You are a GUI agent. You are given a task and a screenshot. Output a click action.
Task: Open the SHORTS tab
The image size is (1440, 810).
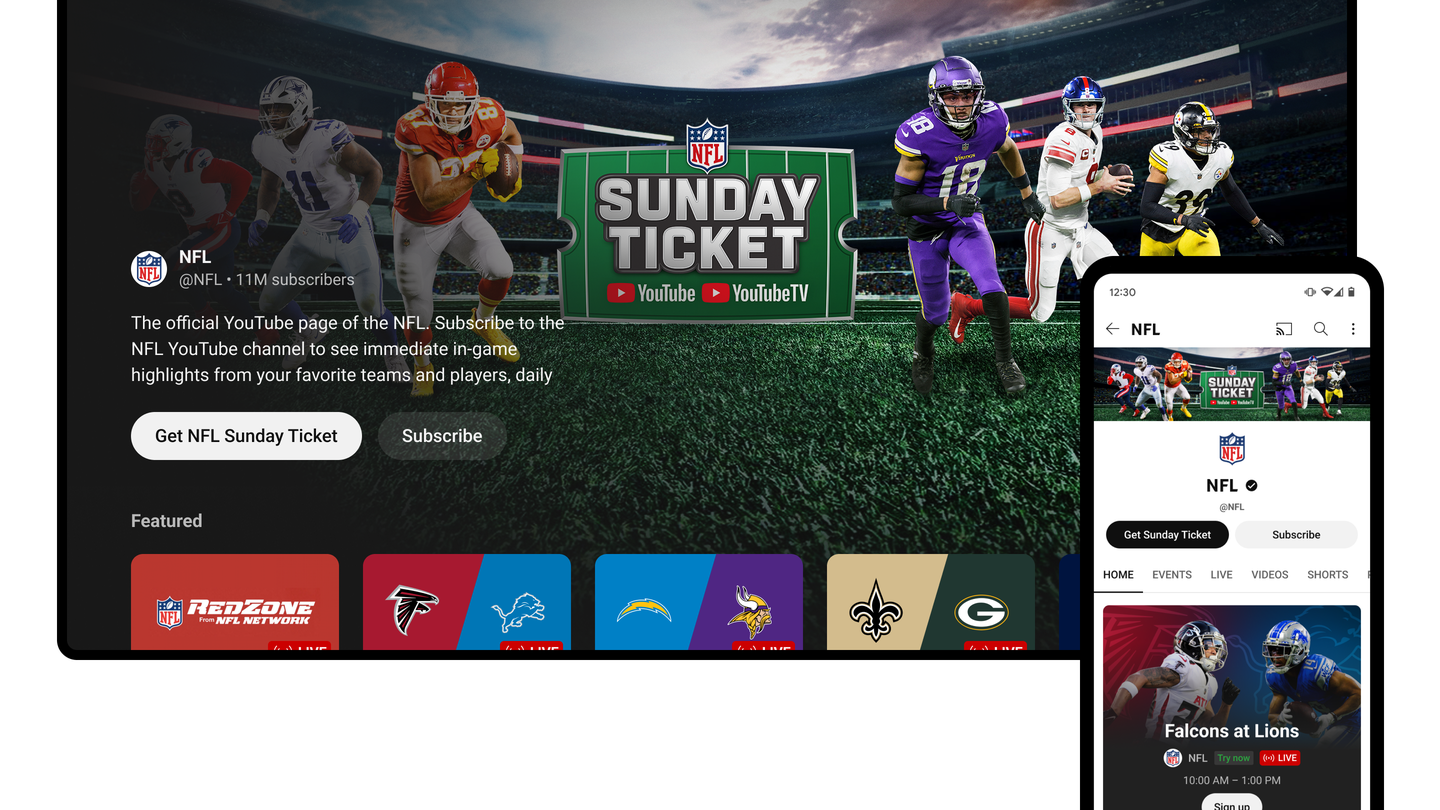(1328, 575)
